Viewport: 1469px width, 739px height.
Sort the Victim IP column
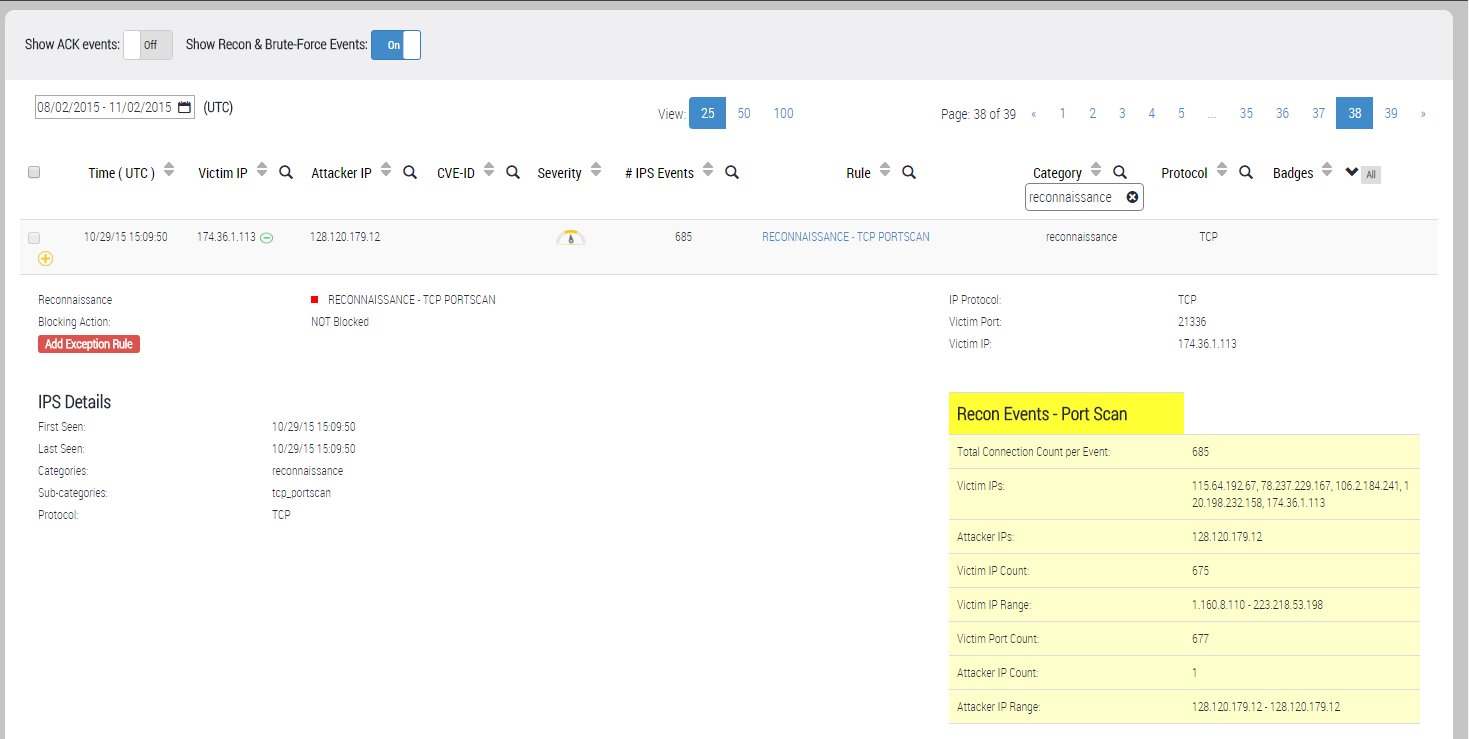coord(262,171)
